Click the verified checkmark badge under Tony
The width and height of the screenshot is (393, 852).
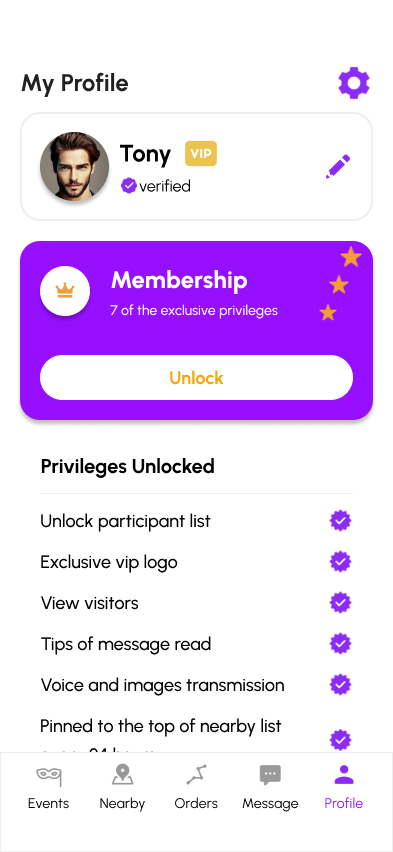(128, 186)
